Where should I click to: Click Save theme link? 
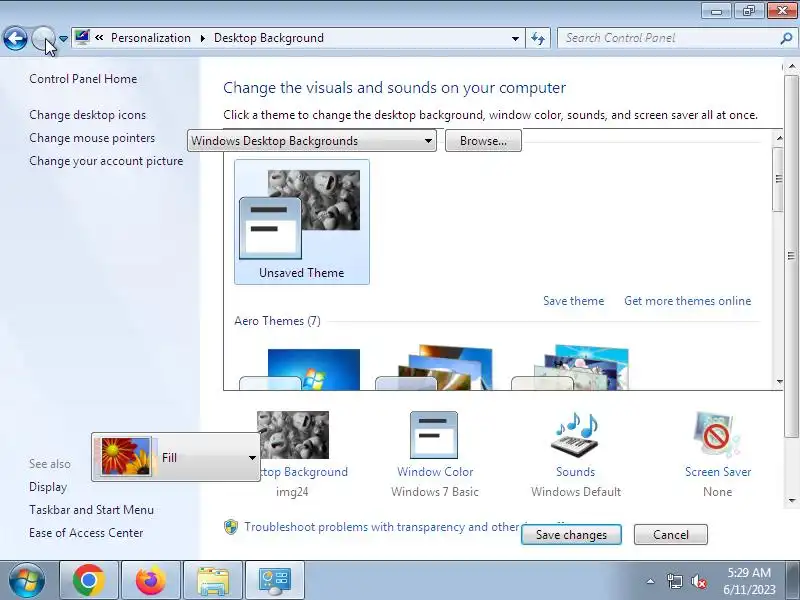click(x=573, y=301)
